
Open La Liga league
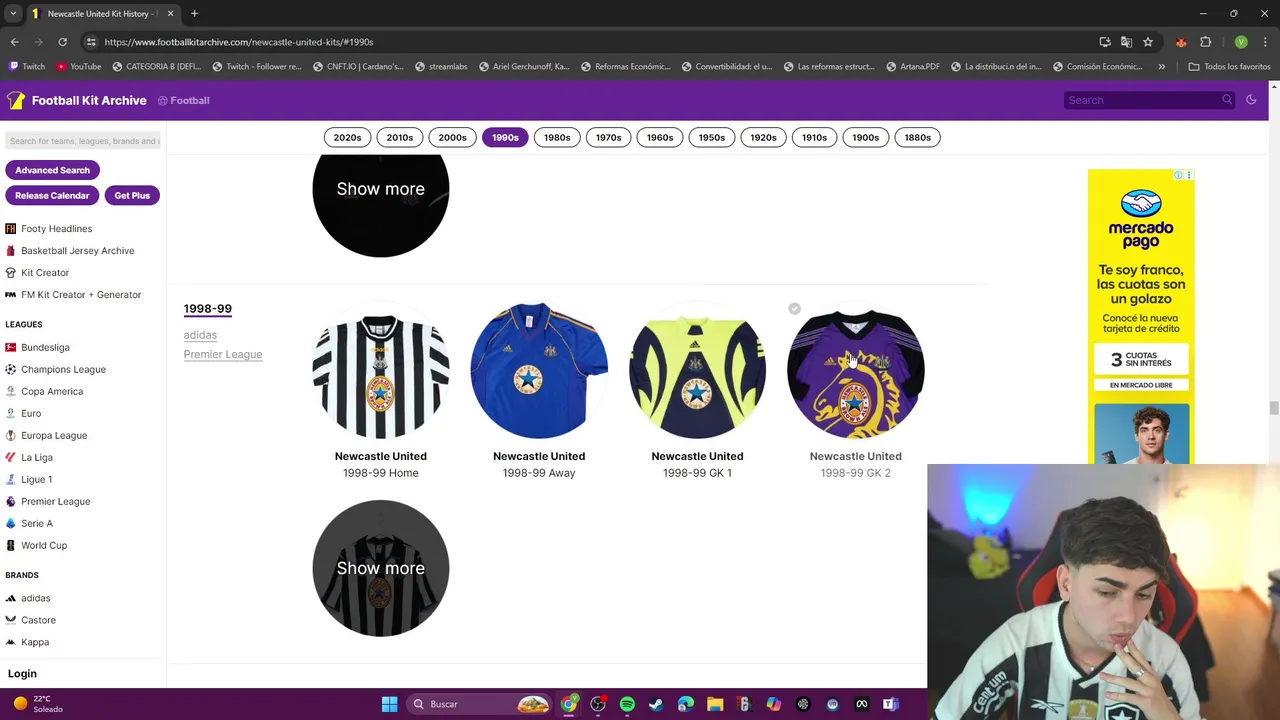pos(37,458)
